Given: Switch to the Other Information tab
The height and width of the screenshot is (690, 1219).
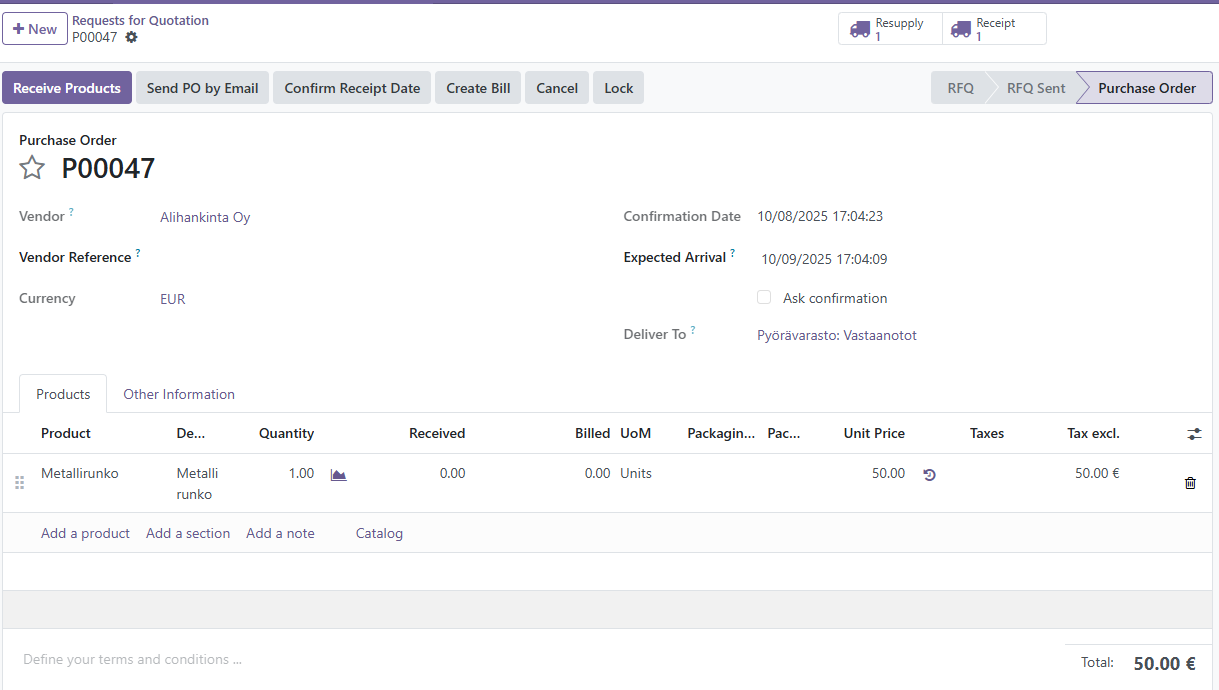Looking at the screenshot, I should 179,394.
